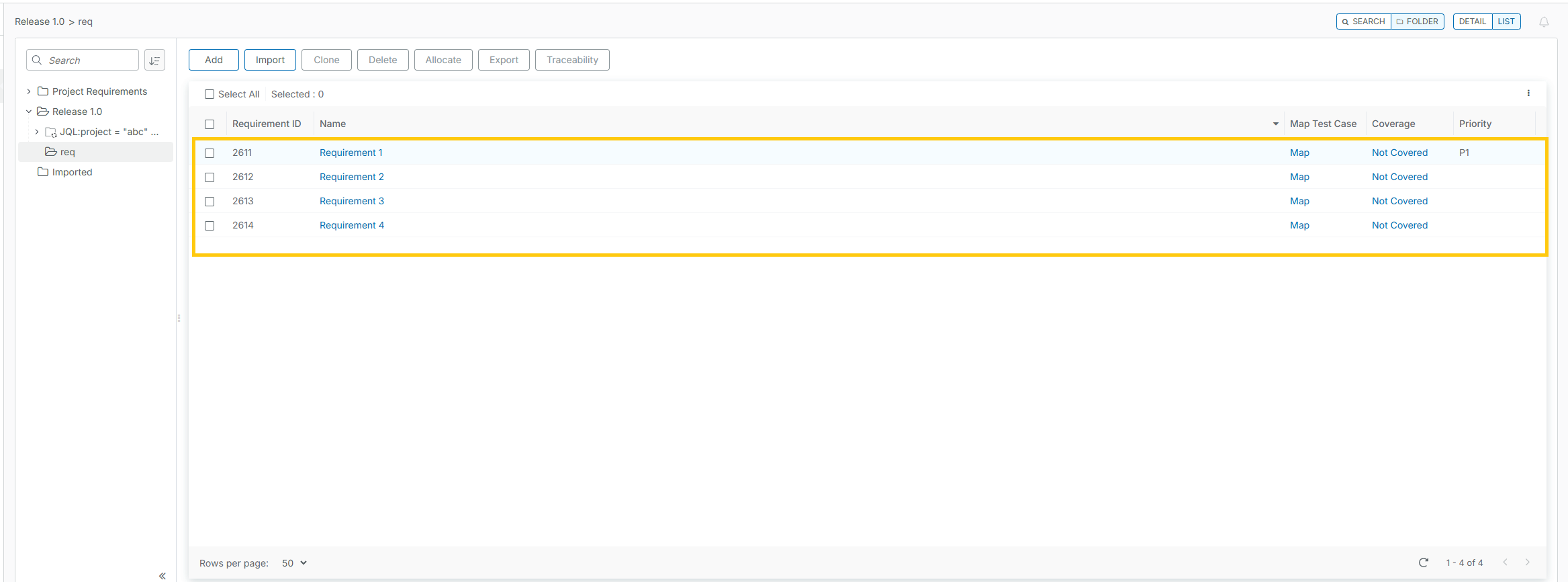The image size is (1568, 582).
Task: Go to previous page arrow
Action: (1505, 563)
